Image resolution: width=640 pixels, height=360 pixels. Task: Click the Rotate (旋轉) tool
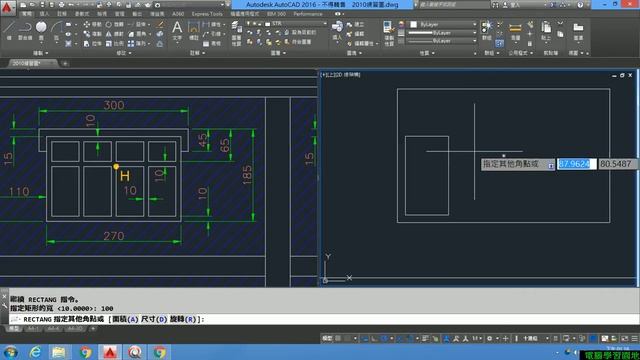[x=115, y=24]
